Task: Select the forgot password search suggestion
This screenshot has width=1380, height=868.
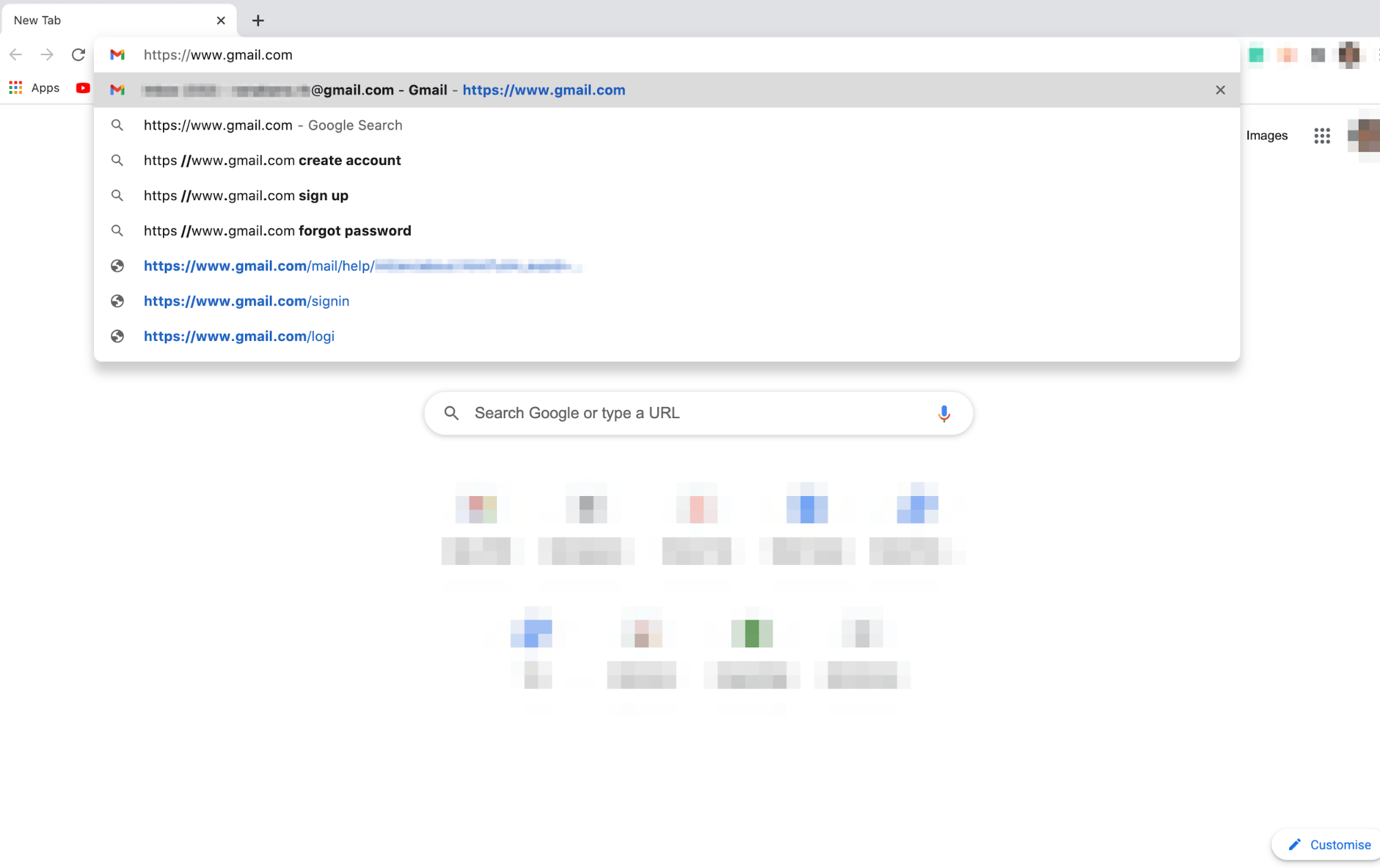Action: 277,230
